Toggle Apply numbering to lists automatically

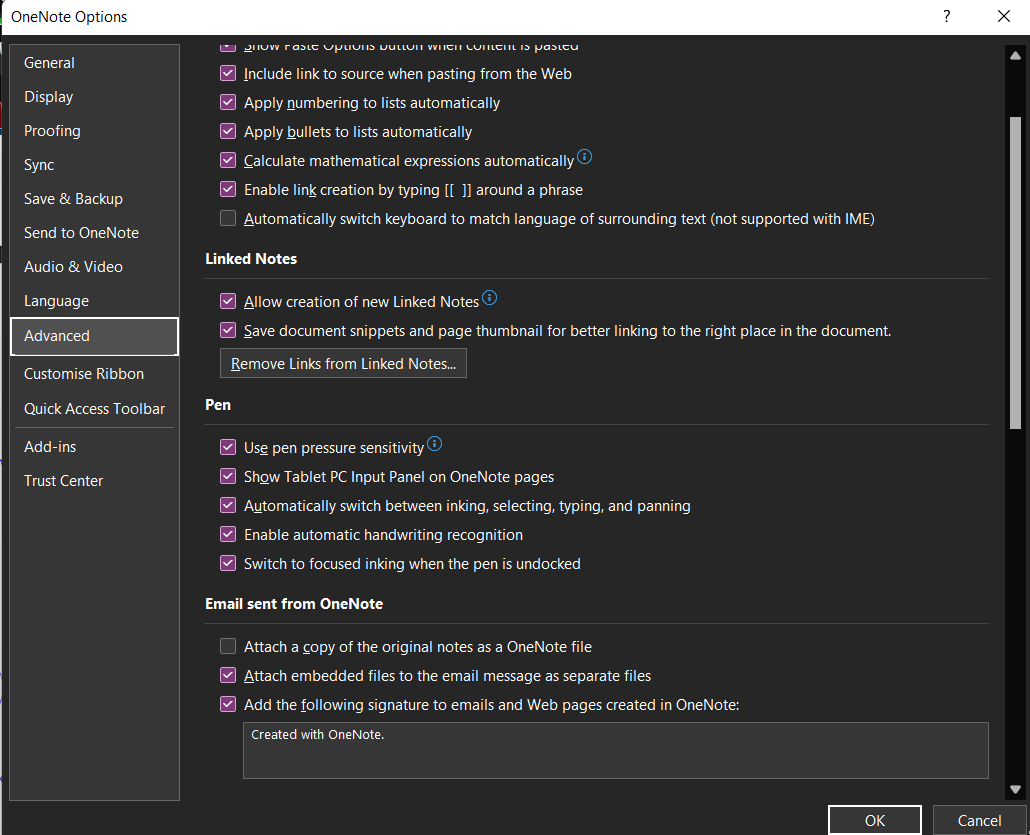(x=228, y=102)
